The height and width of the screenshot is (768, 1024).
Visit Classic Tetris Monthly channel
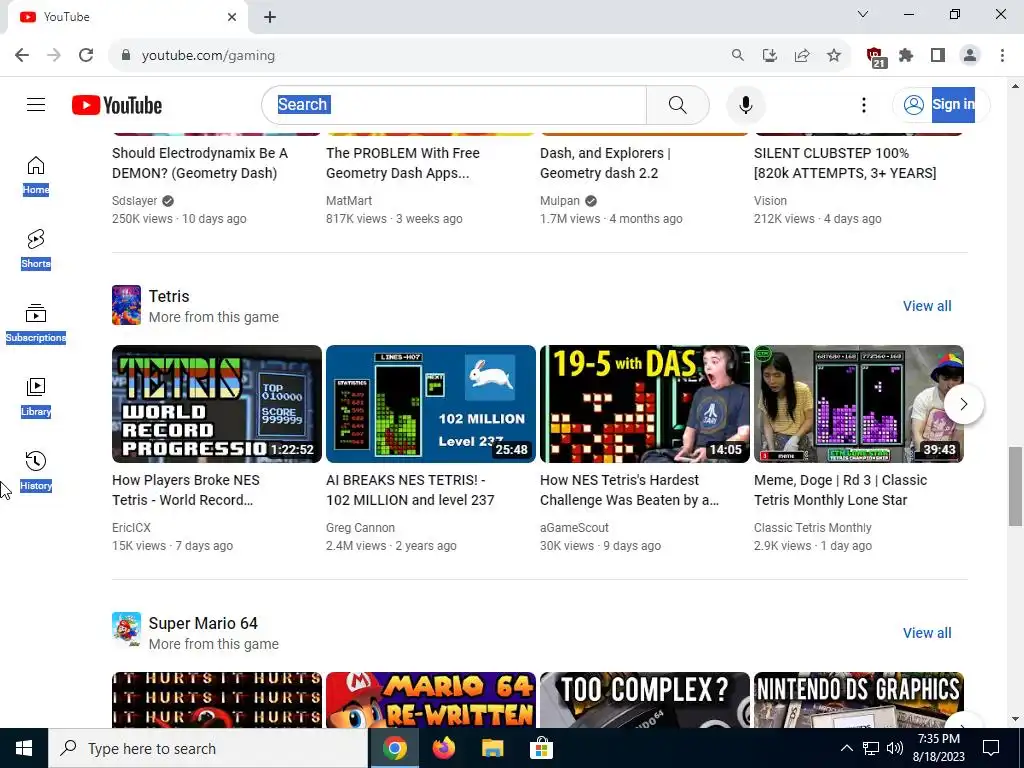tap(812, 527)
